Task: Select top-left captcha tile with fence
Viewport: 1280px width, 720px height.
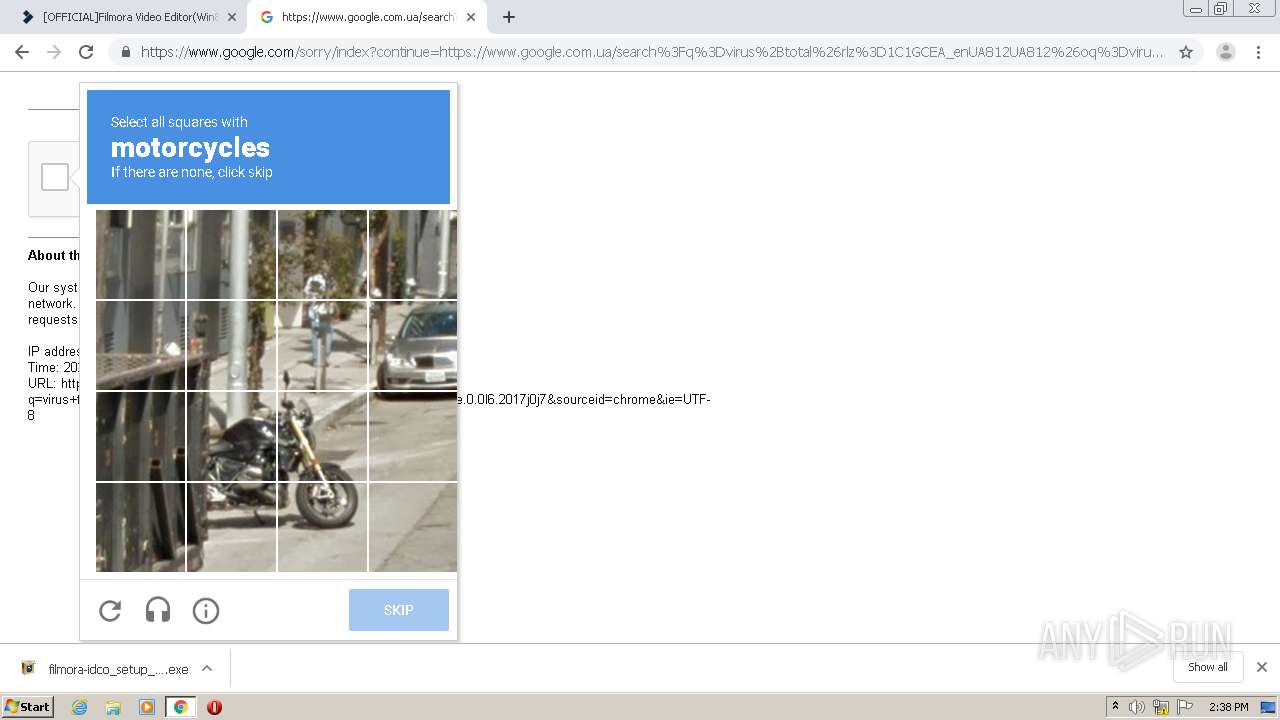Action: (x=140, y=254)
